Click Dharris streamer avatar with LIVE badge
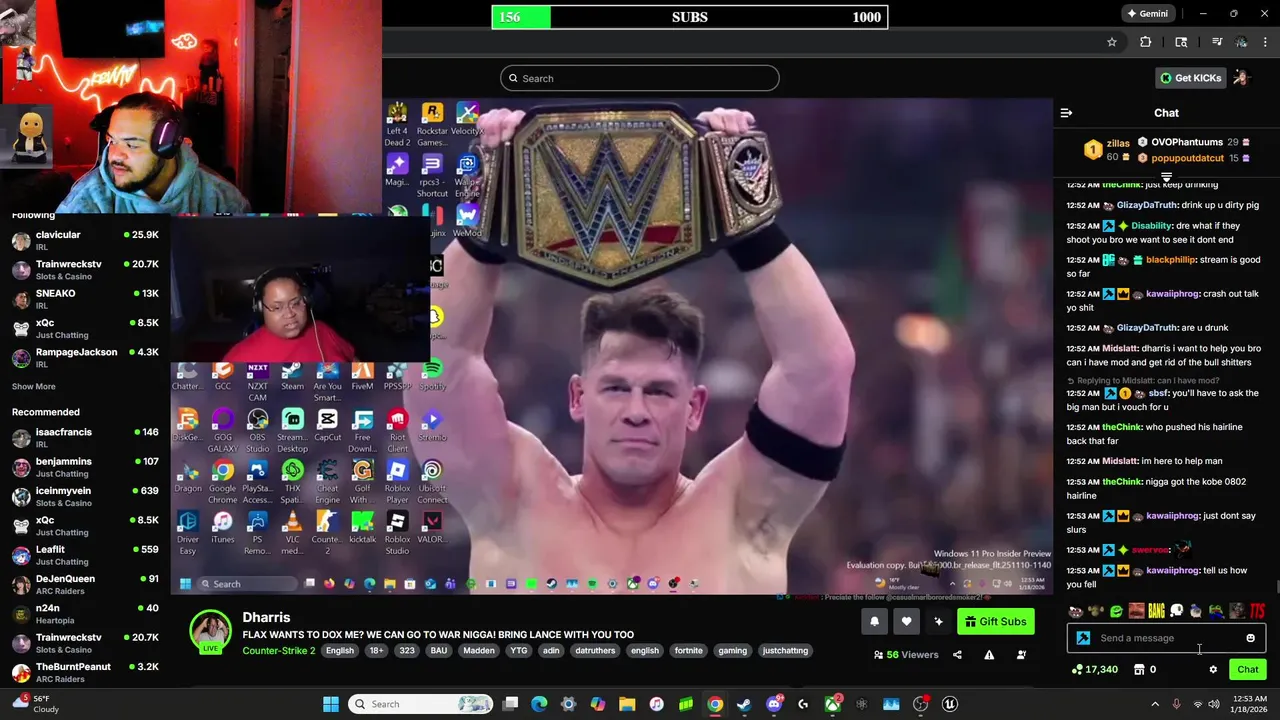This screenshot has width=1280, height=720. [211, 632]
